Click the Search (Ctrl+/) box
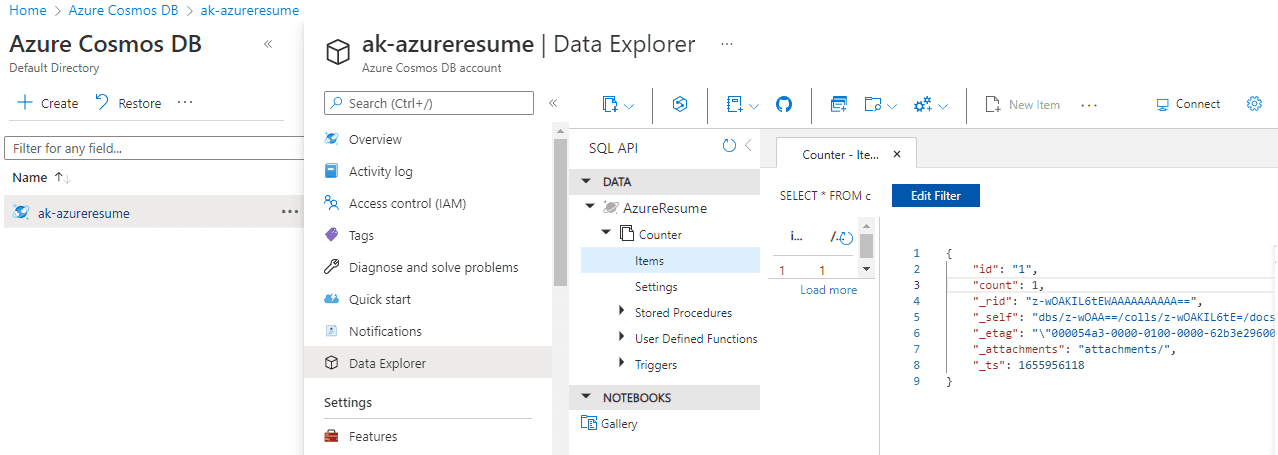This screenshot has height=455, width=1278. pyautogui.click(x=429, y=103)
